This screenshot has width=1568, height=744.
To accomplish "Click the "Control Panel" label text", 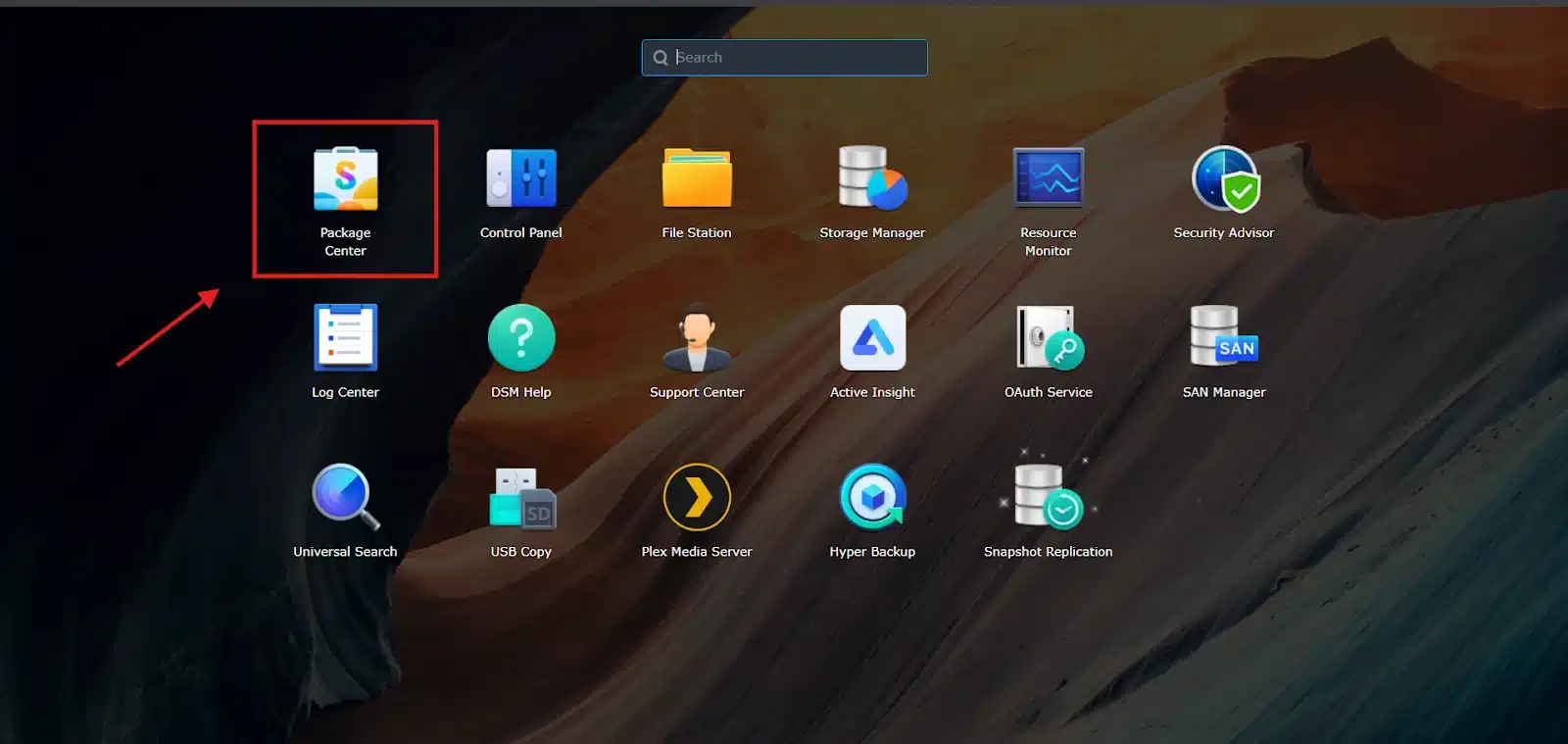I will click(x=521, y=232).
